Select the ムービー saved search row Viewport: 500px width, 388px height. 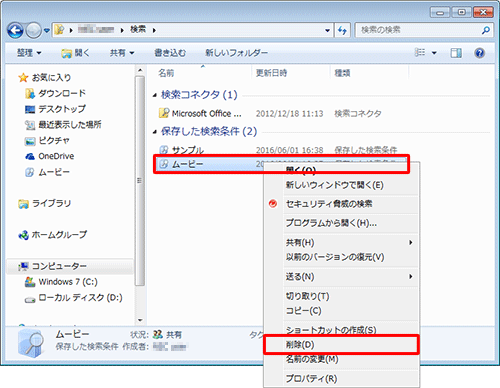coord(281,164)
